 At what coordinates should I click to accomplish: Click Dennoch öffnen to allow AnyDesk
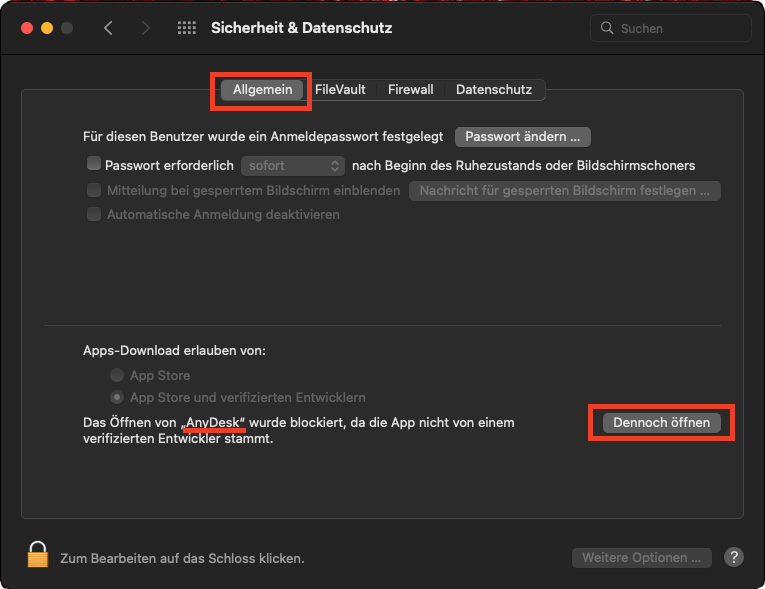tap(661, 423)
